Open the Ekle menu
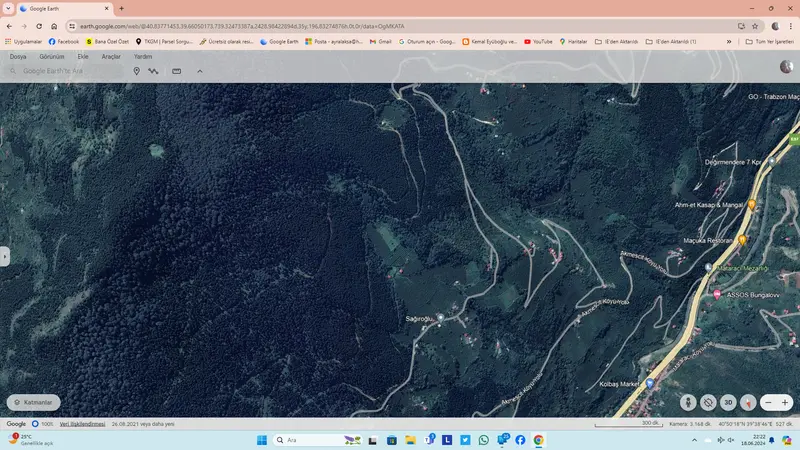 click(x=83, y=57)
